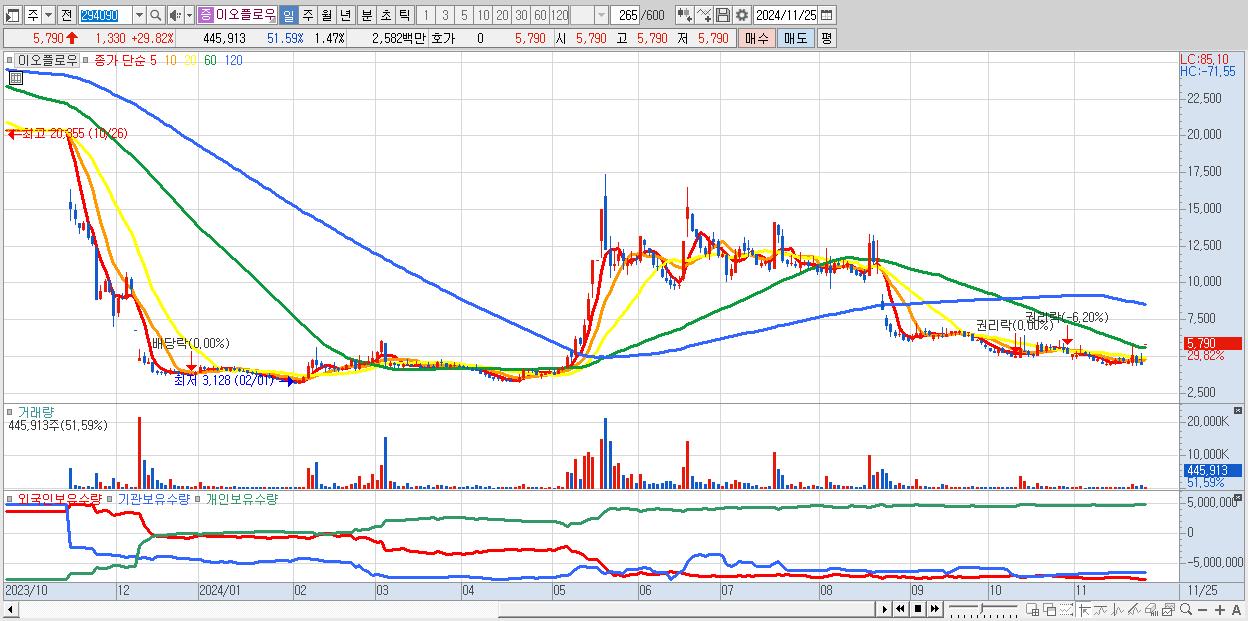The height and width of the screenshot is (621, 1248).
Task: Click the 전 button
Action: click(x=66, y=16)
